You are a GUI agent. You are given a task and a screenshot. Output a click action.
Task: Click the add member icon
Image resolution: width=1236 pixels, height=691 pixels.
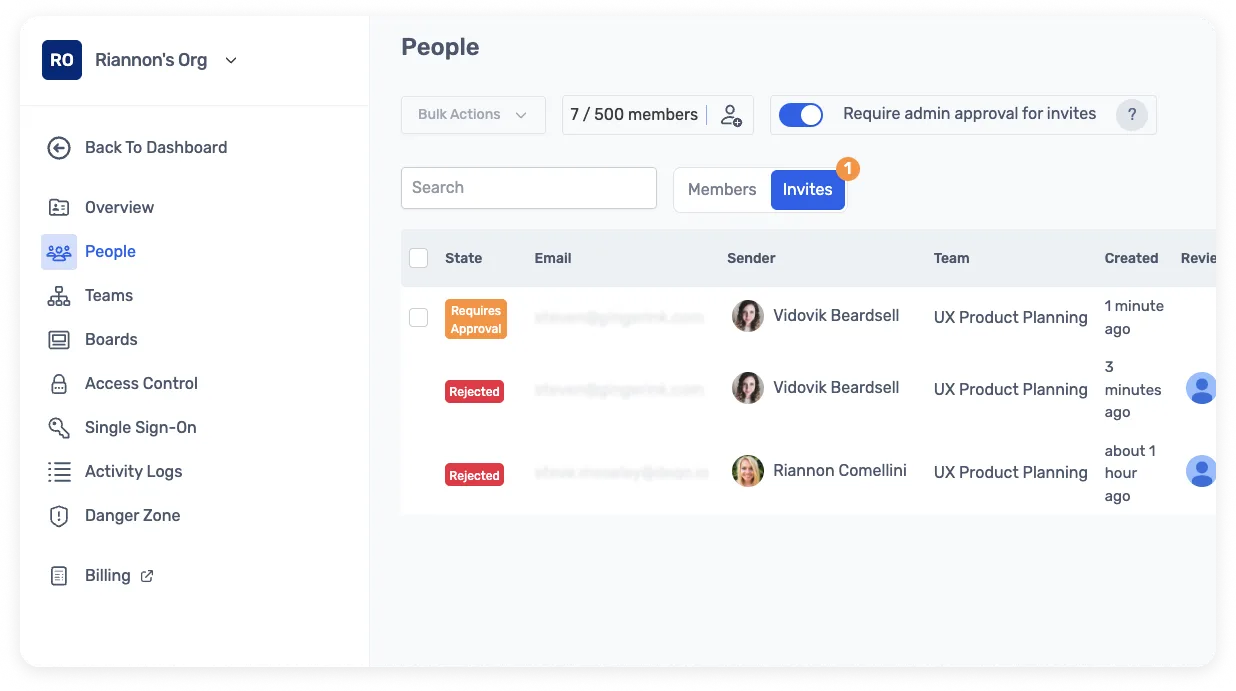pyautogui.click(x=731, y=115)
